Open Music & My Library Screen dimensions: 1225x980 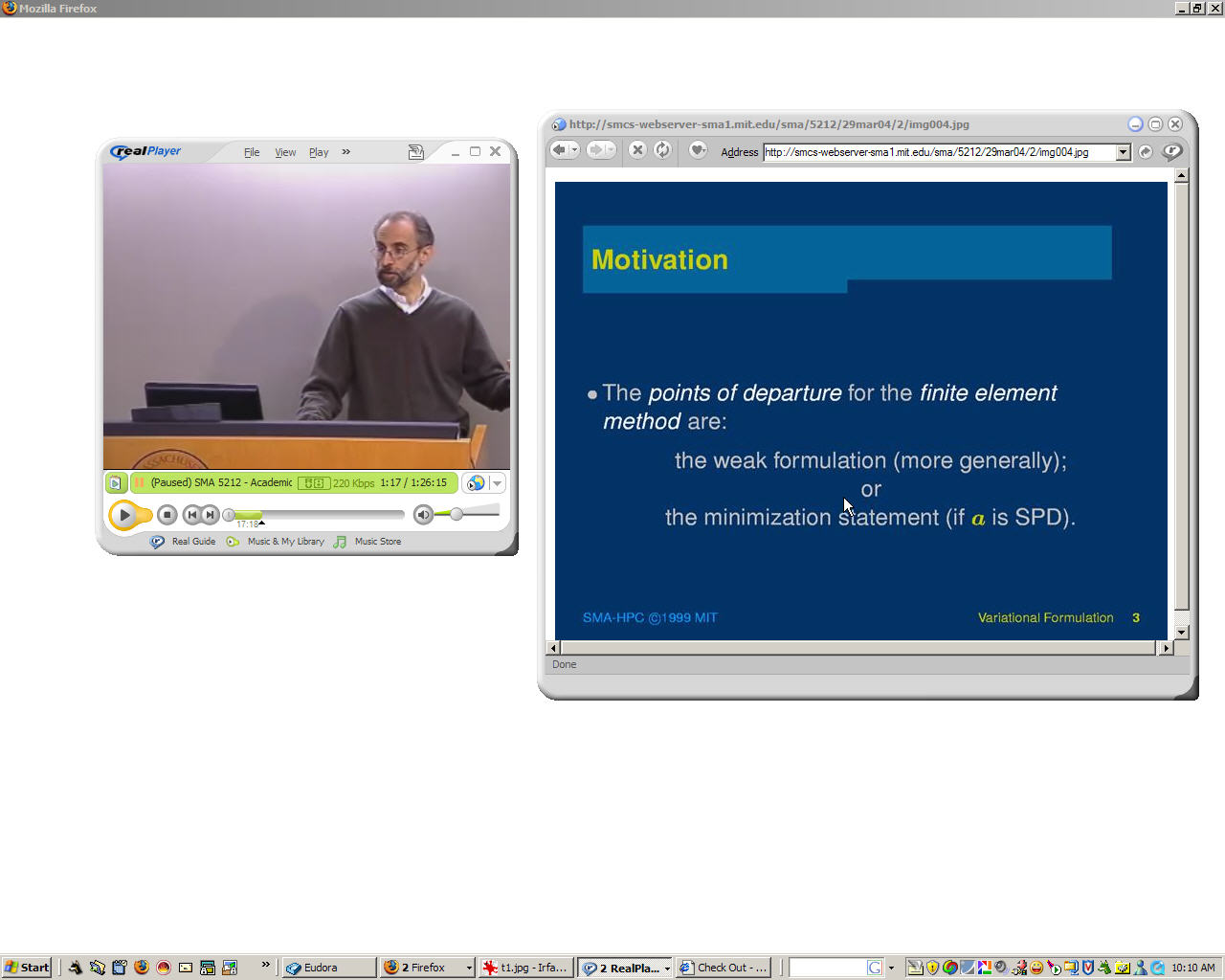coord(285,542)
